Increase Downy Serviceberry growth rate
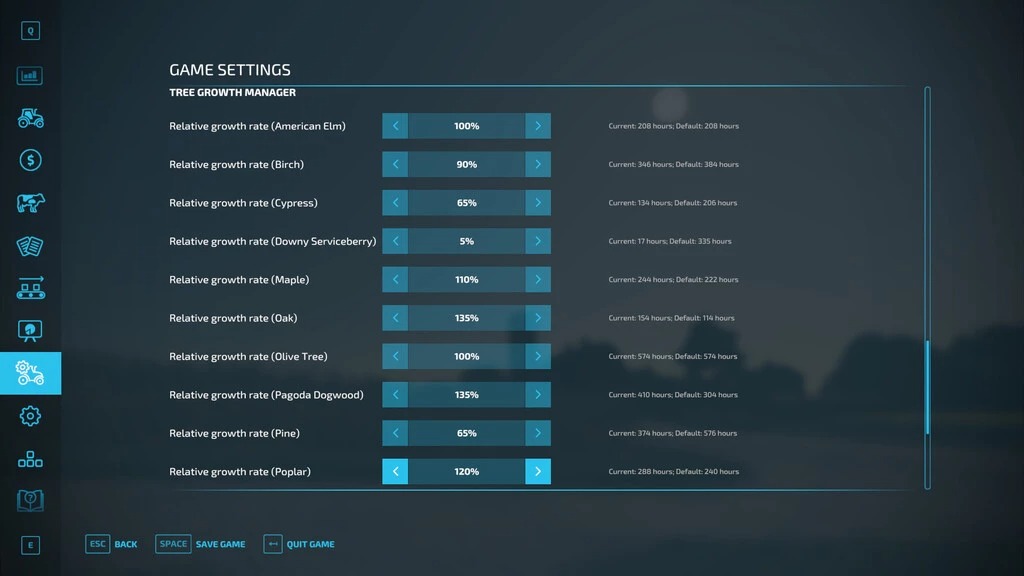Image resolution: width=1024 pixels, height=576 pixels. [x=538, y=241]
